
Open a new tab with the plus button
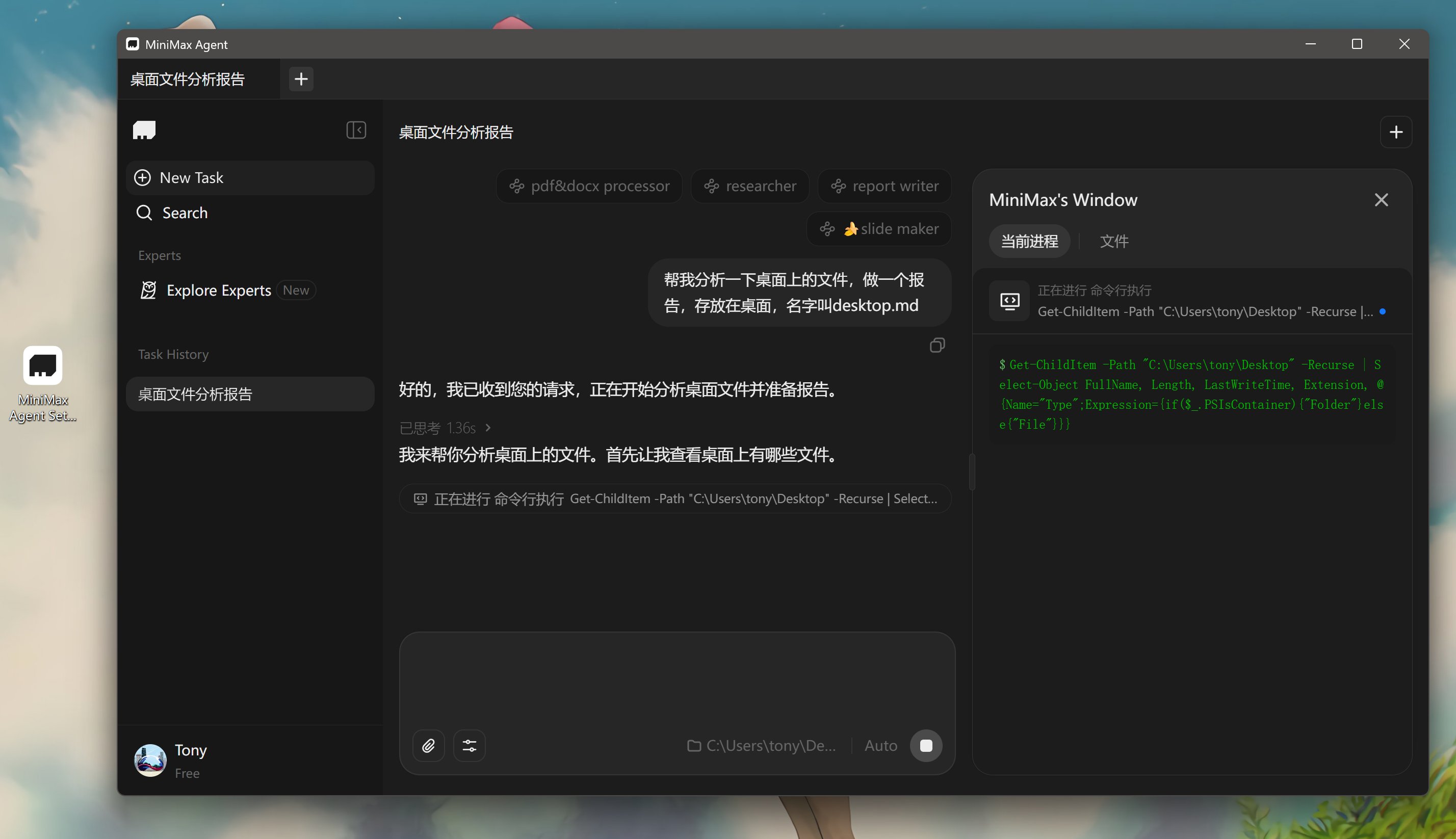(x=301, y=79)
